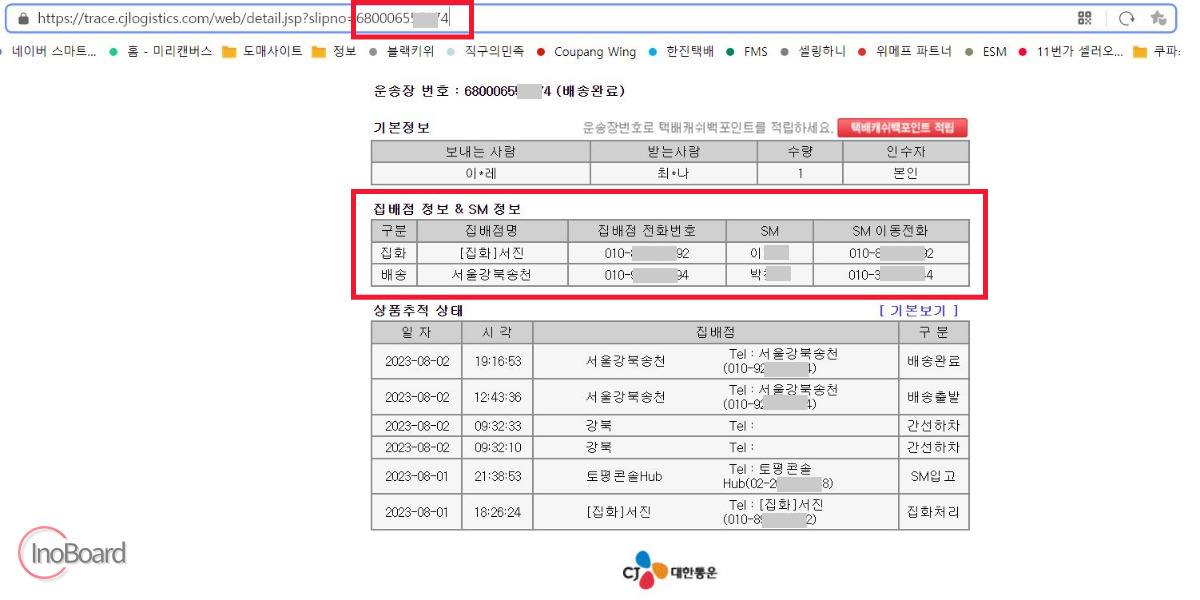Click the SM입고 status cell
1200x600 pixels.
pos(934,477)
